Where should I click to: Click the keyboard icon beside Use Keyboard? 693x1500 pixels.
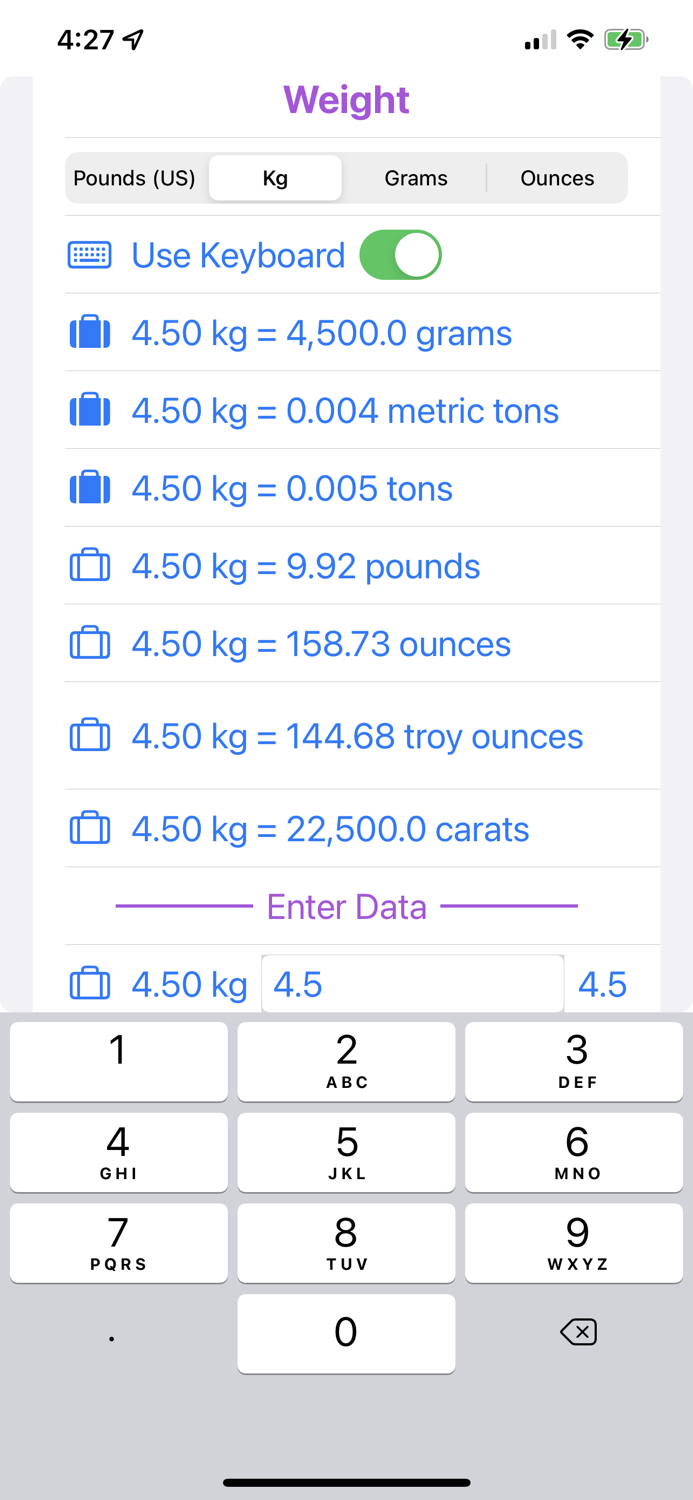pyautogui.click(x=89, y=255)
